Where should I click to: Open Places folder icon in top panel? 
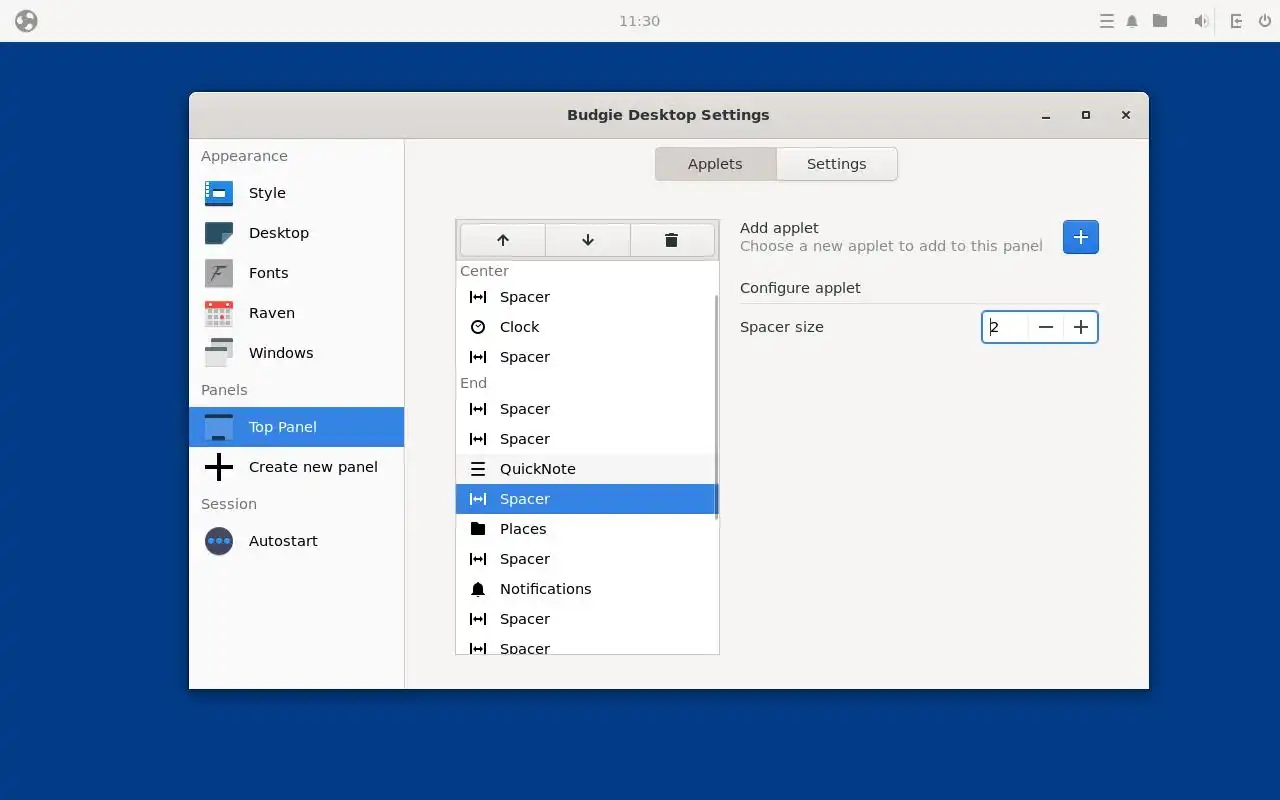pos(1160,21)
